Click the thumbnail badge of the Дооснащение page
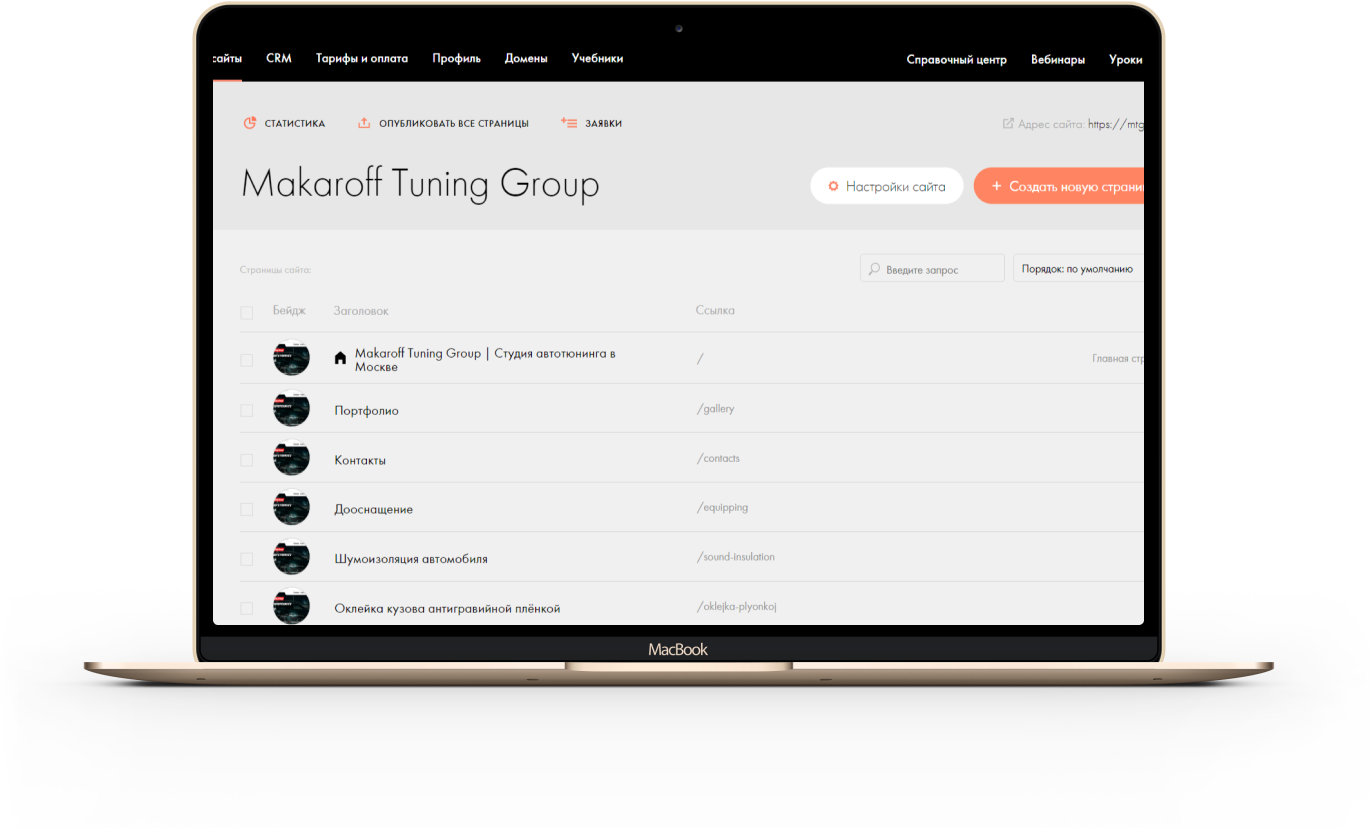The height and width of the screenshot is (828, 1369). click(291, 507)
